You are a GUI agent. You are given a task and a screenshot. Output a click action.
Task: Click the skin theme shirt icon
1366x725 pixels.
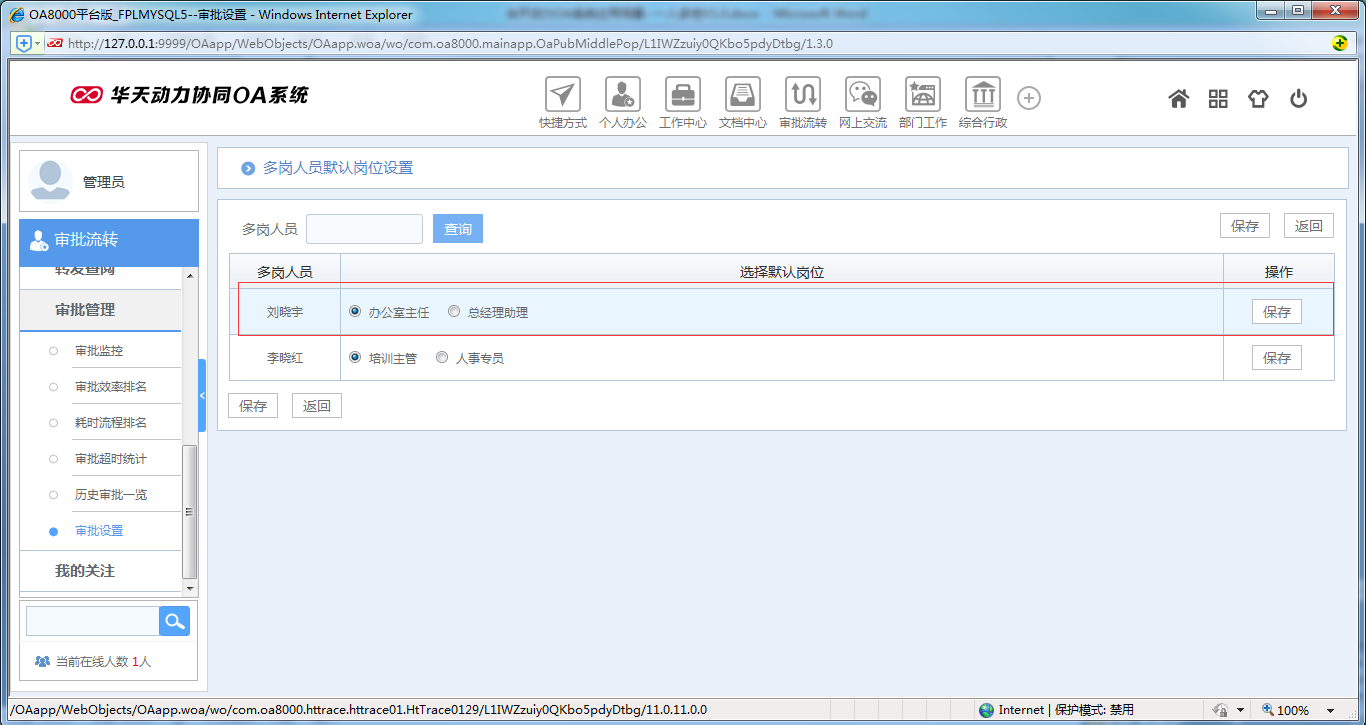pos(1258,98)
